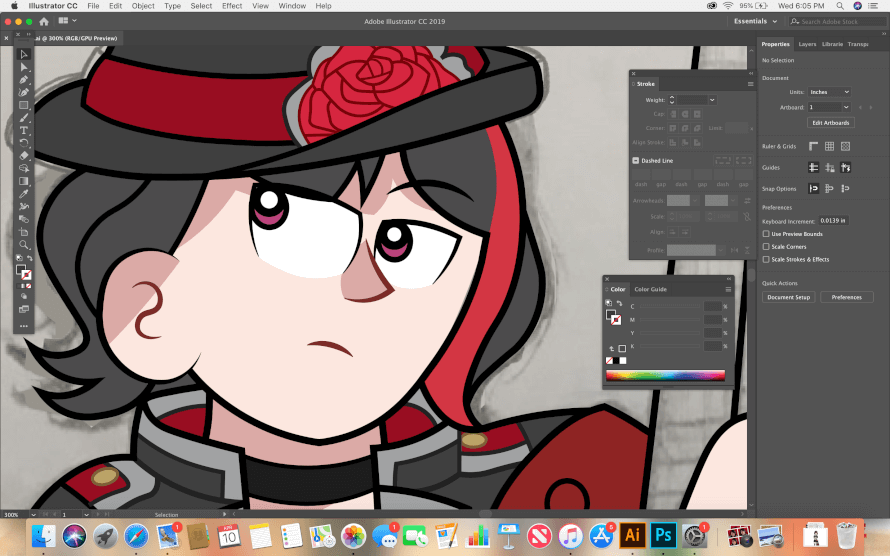Toggle Snap to Point option icon
This screenshot has height=556, width=890.
click(x=813, y=188)
